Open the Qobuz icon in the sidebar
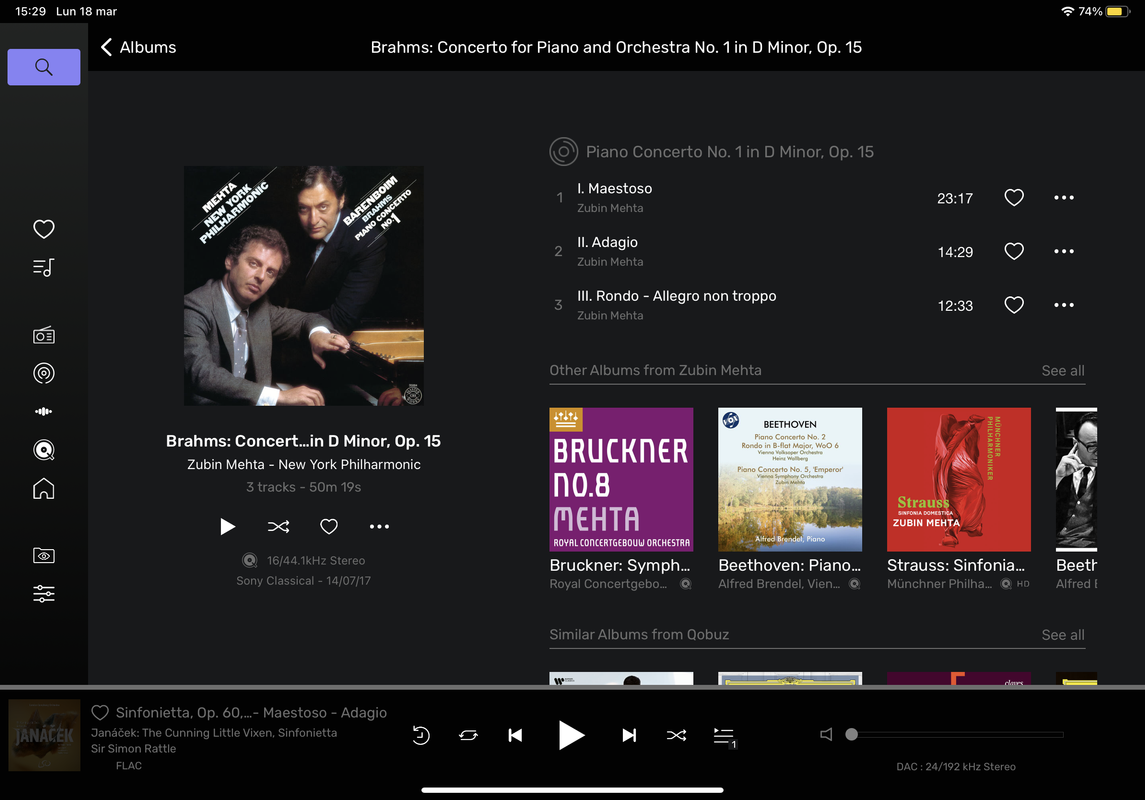1145x800 pixels. (44, 450)
